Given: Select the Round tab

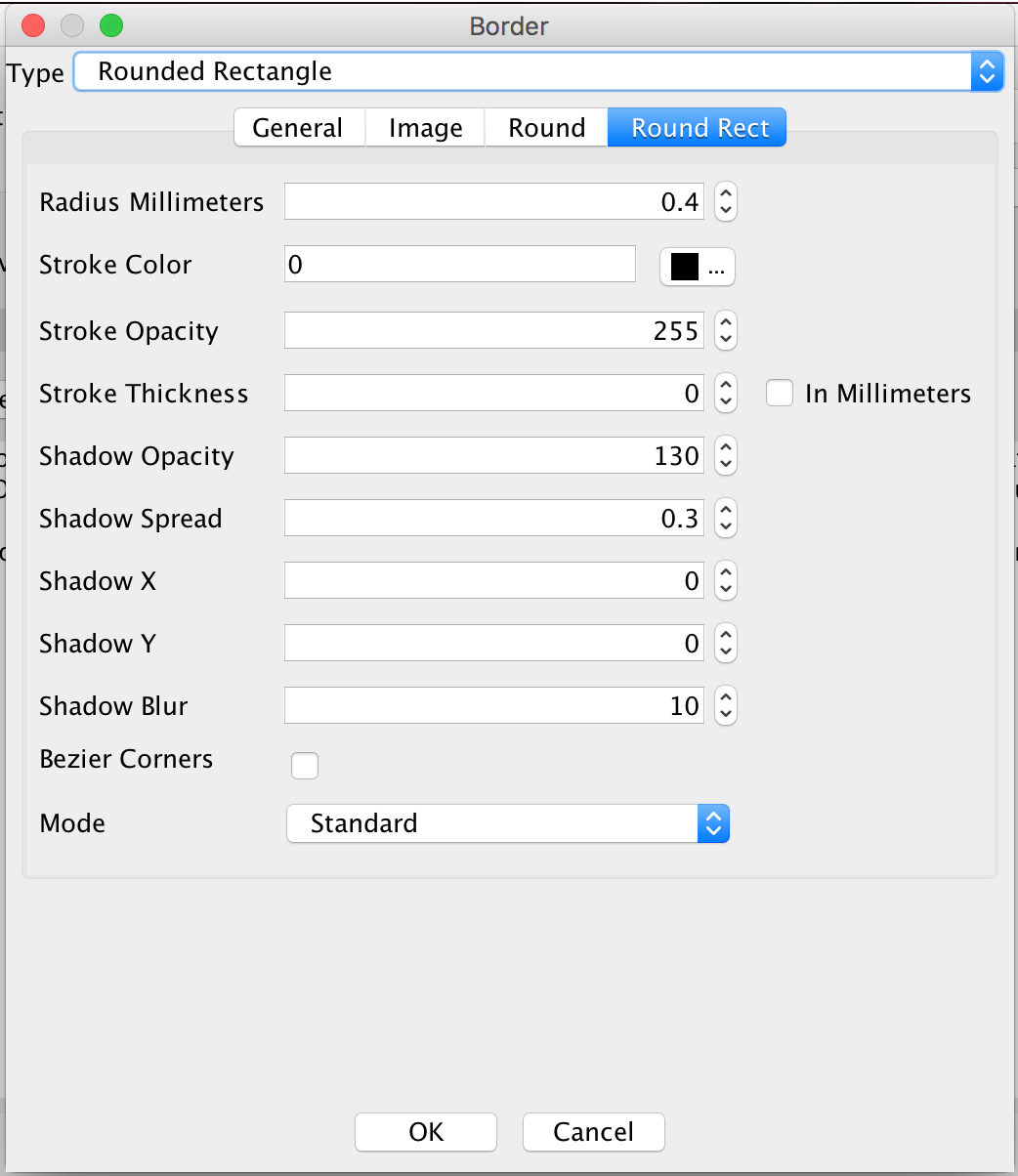Looking at the screenshot, I should pyautogui.click(x=545, y=127).
